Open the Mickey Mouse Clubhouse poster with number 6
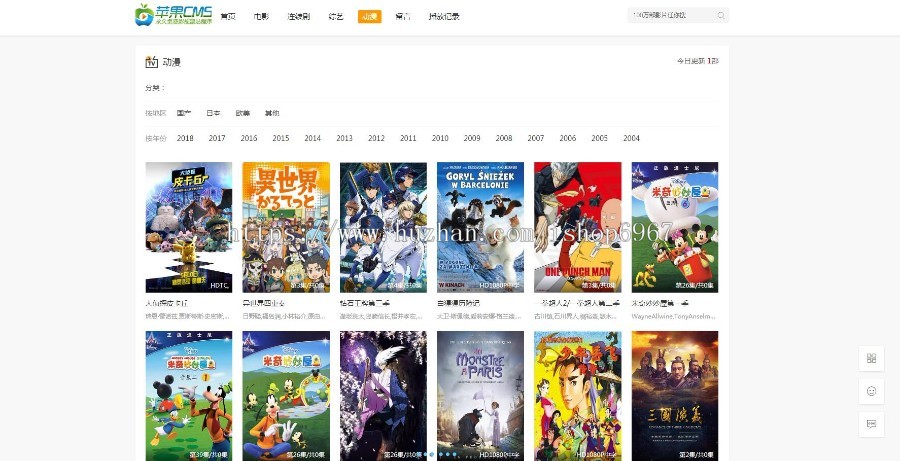The width and height of the screenshot is (900, 461). point(675,227)
